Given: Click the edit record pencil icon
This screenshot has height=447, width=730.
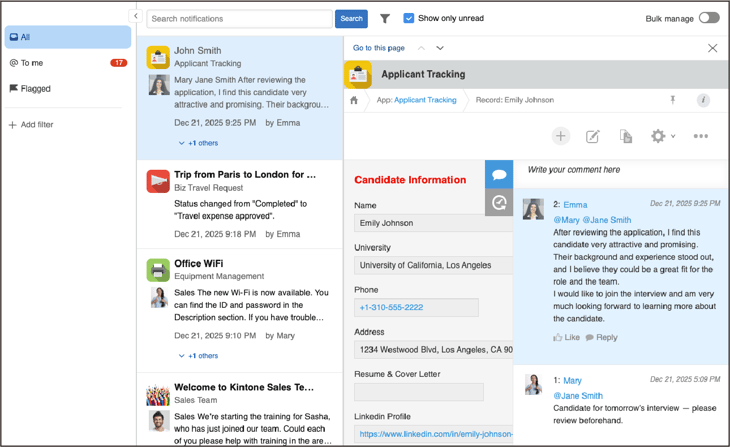Looking at the screenshot, I should coord(592,136).
